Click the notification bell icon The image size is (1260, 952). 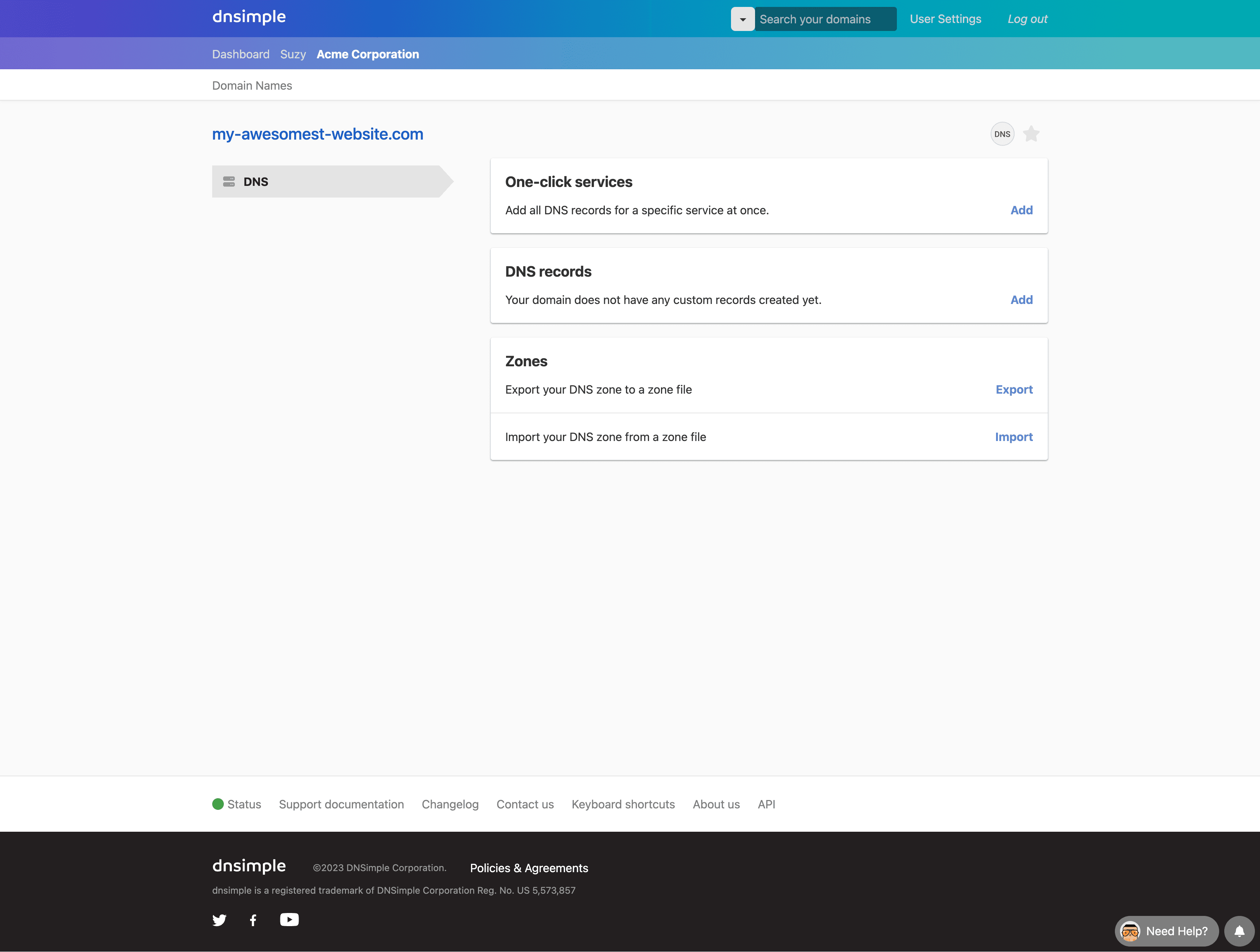(x=1239, y=931)
